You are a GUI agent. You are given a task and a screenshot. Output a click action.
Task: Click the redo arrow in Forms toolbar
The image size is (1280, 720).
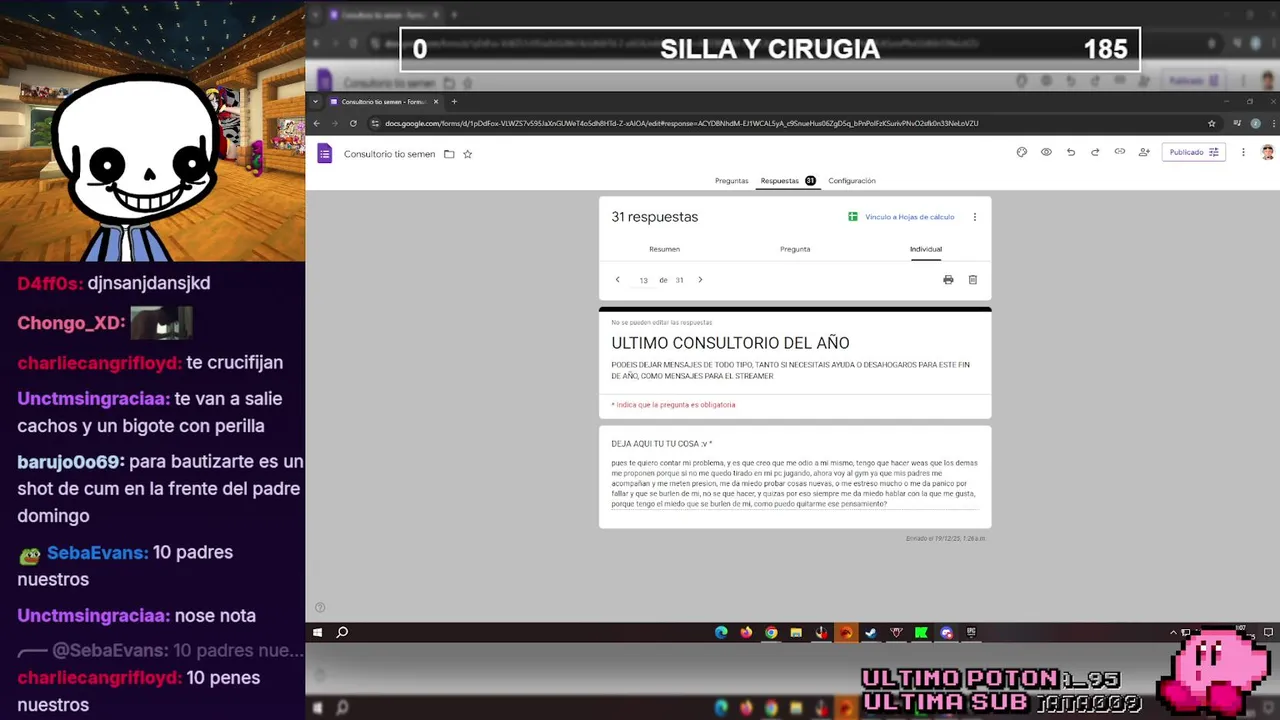[x=1095, y=152]
